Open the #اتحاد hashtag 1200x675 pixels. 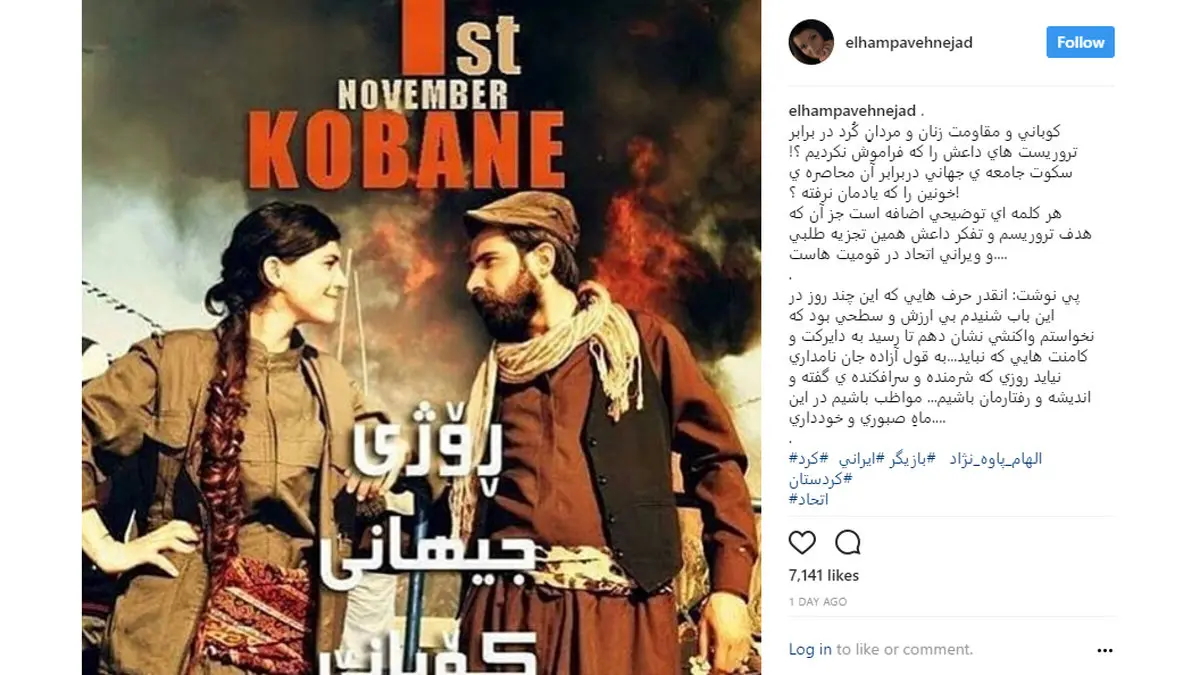click(x=809, y=499)
